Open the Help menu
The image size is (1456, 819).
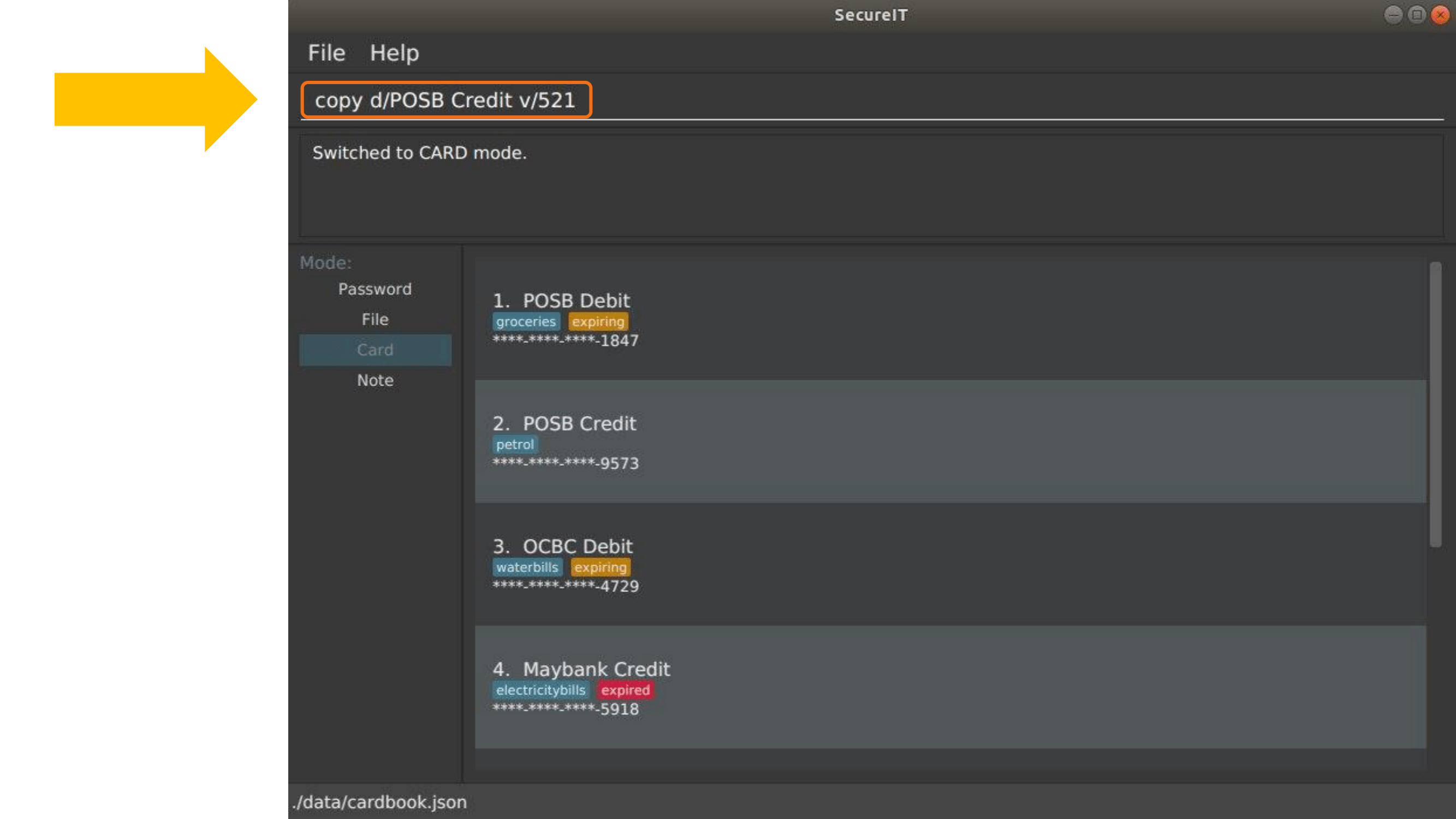point(394,52)
